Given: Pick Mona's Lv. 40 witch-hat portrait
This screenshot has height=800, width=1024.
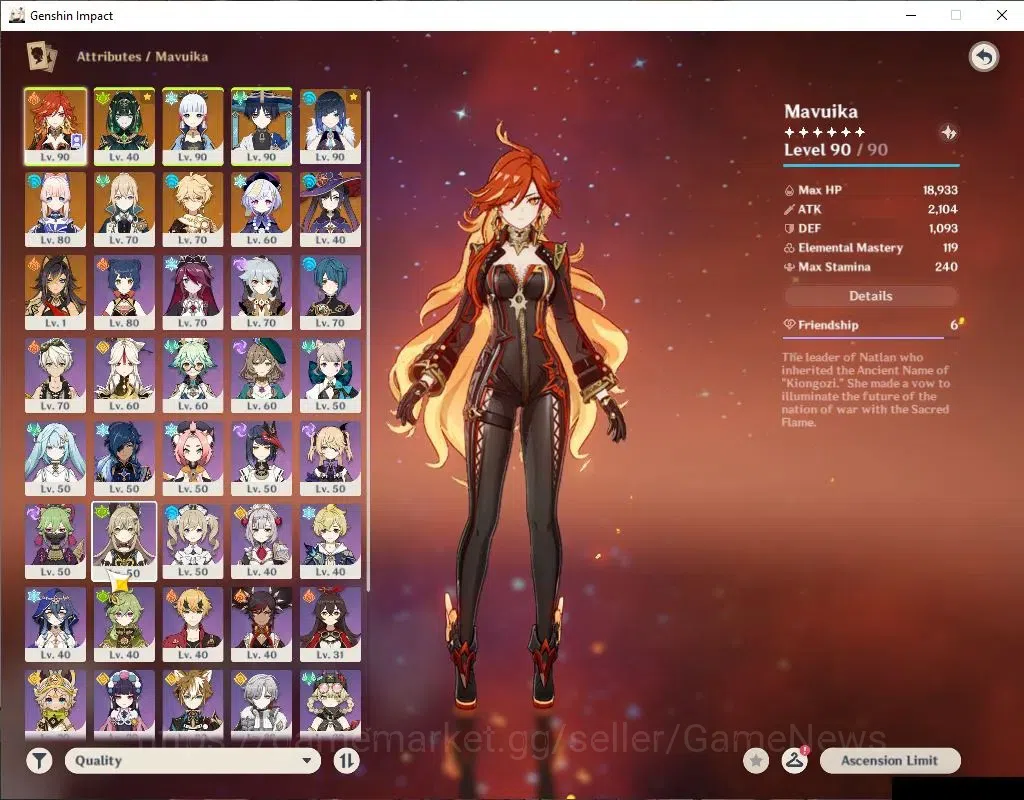Looking at the screenshot, I should [x=330, y=209].
